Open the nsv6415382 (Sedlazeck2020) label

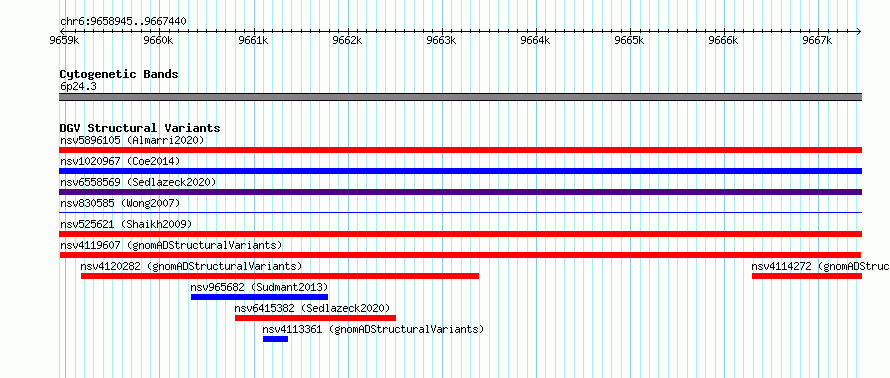(x=312, y=308)
